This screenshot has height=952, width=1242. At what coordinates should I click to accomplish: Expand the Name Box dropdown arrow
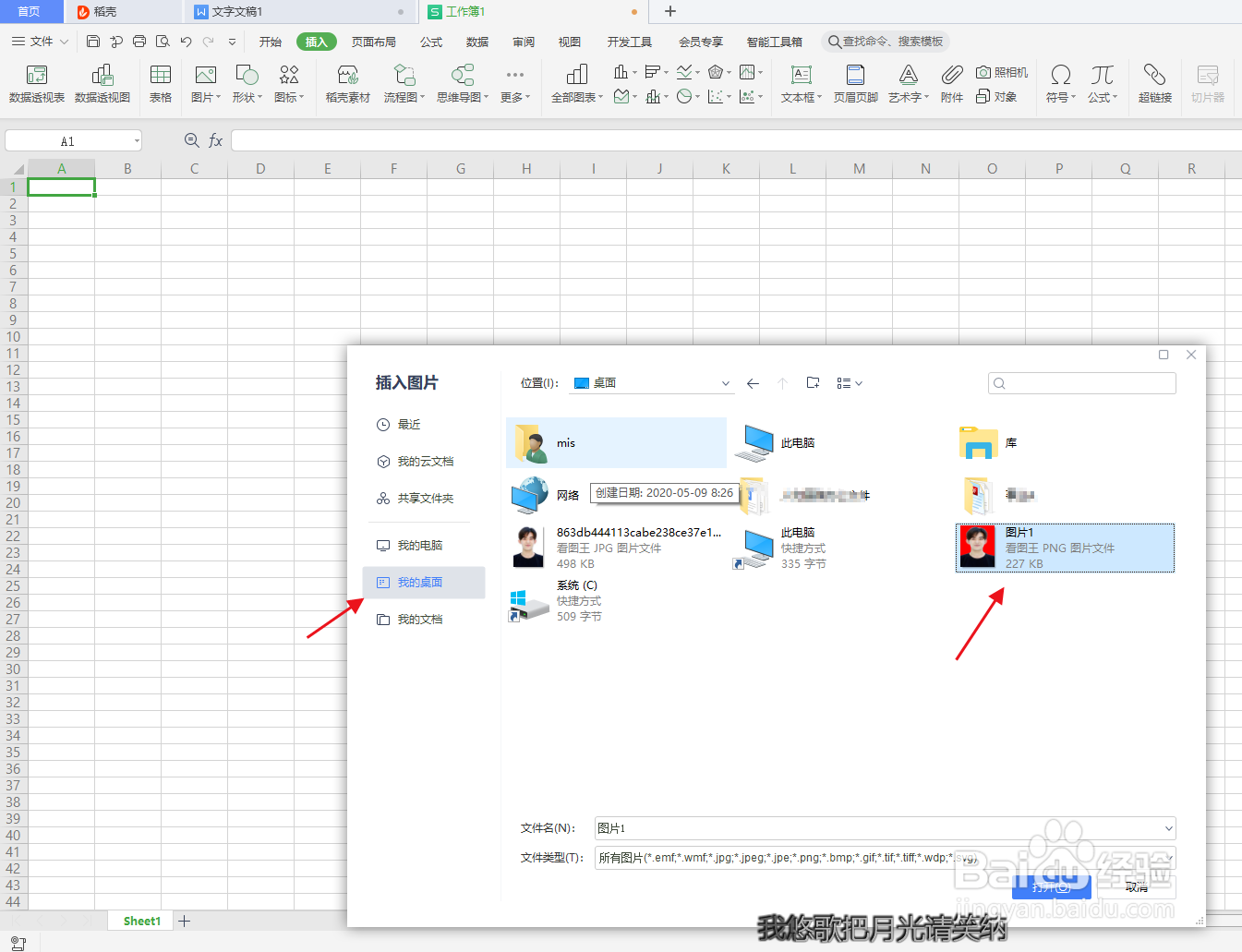click(137, 141)
